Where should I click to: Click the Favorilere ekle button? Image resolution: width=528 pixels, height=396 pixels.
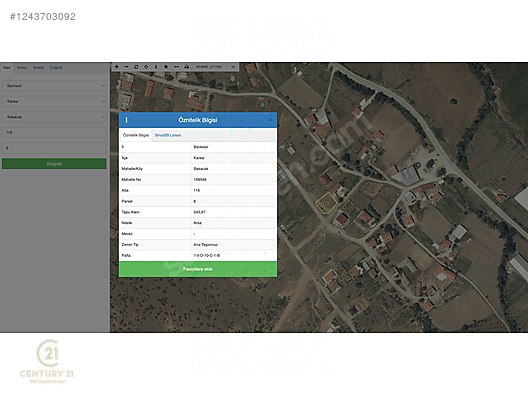click(198, 269)
